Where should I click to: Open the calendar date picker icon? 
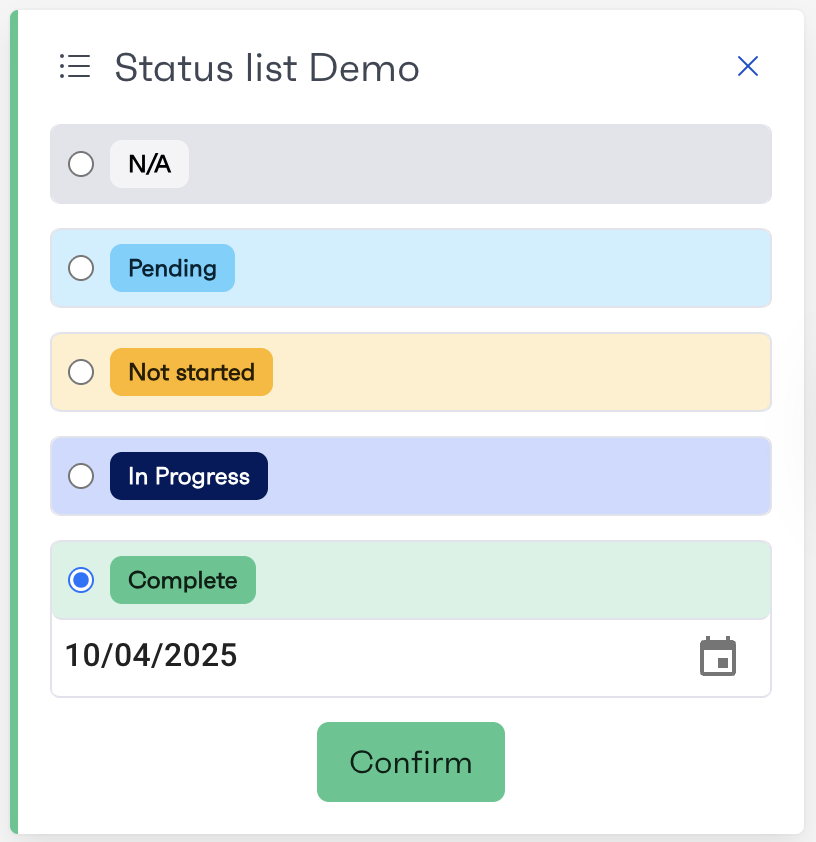point(718,656)
